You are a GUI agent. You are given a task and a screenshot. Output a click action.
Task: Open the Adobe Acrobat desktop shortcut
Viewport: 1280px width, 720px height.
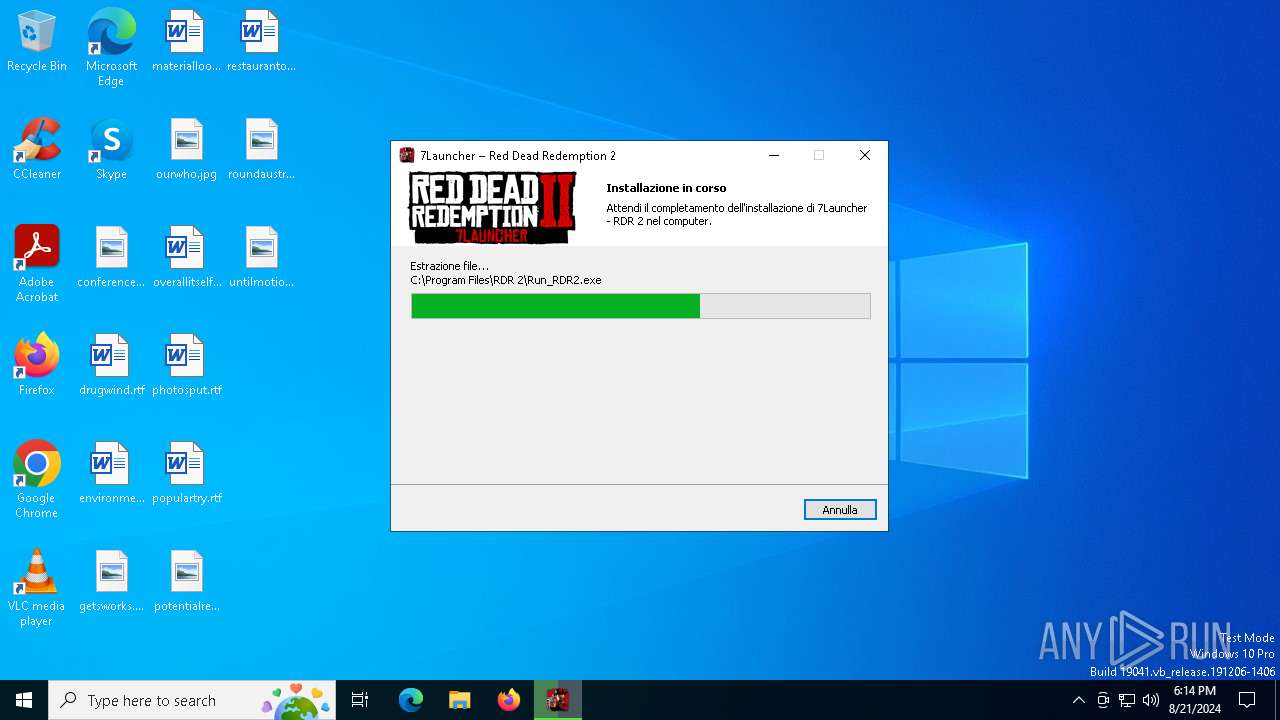(37, 265)
